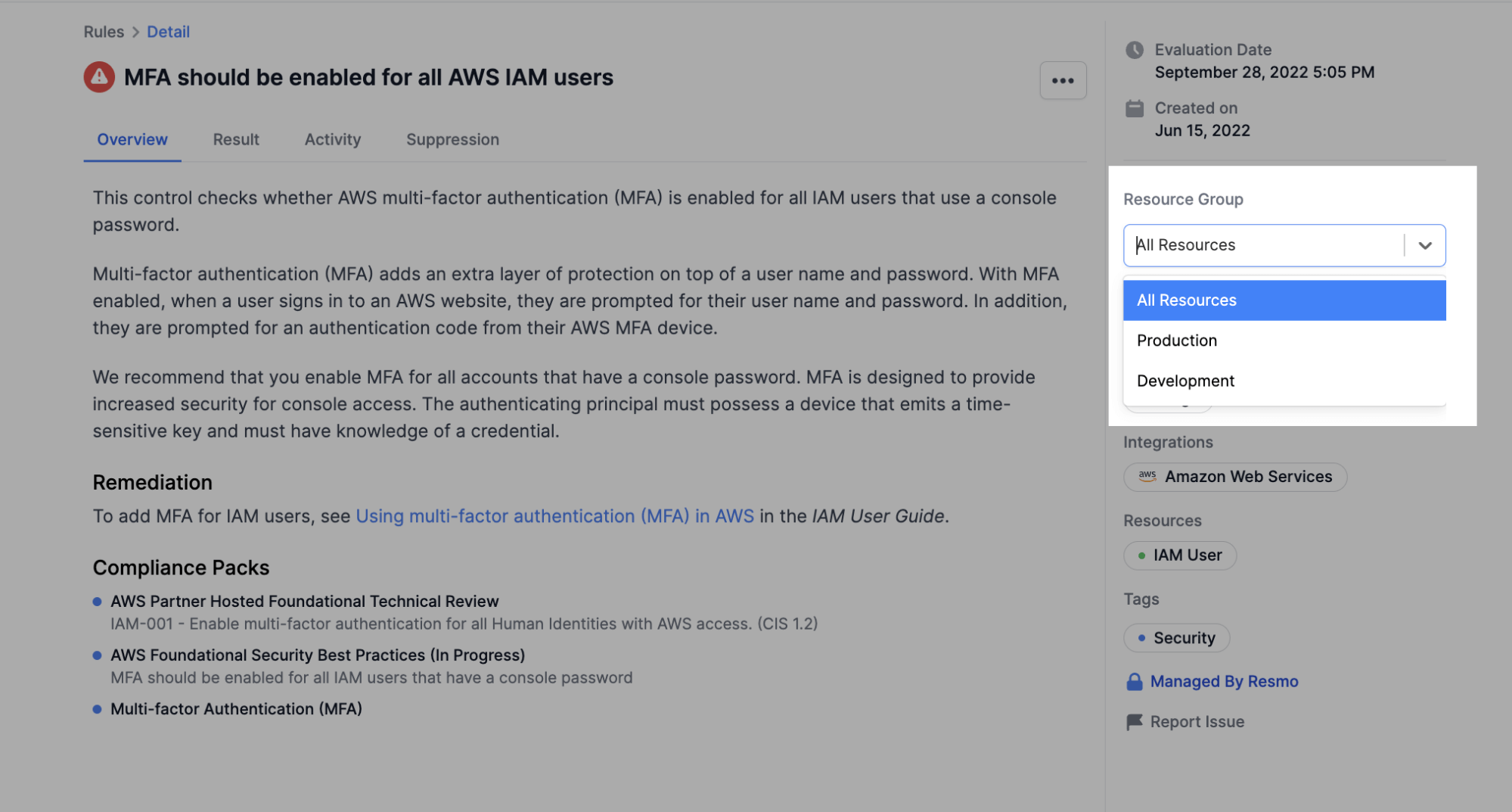Click the Security tag chip
This screenshot has width=1512, height=812.
(x=1177, y=638)
